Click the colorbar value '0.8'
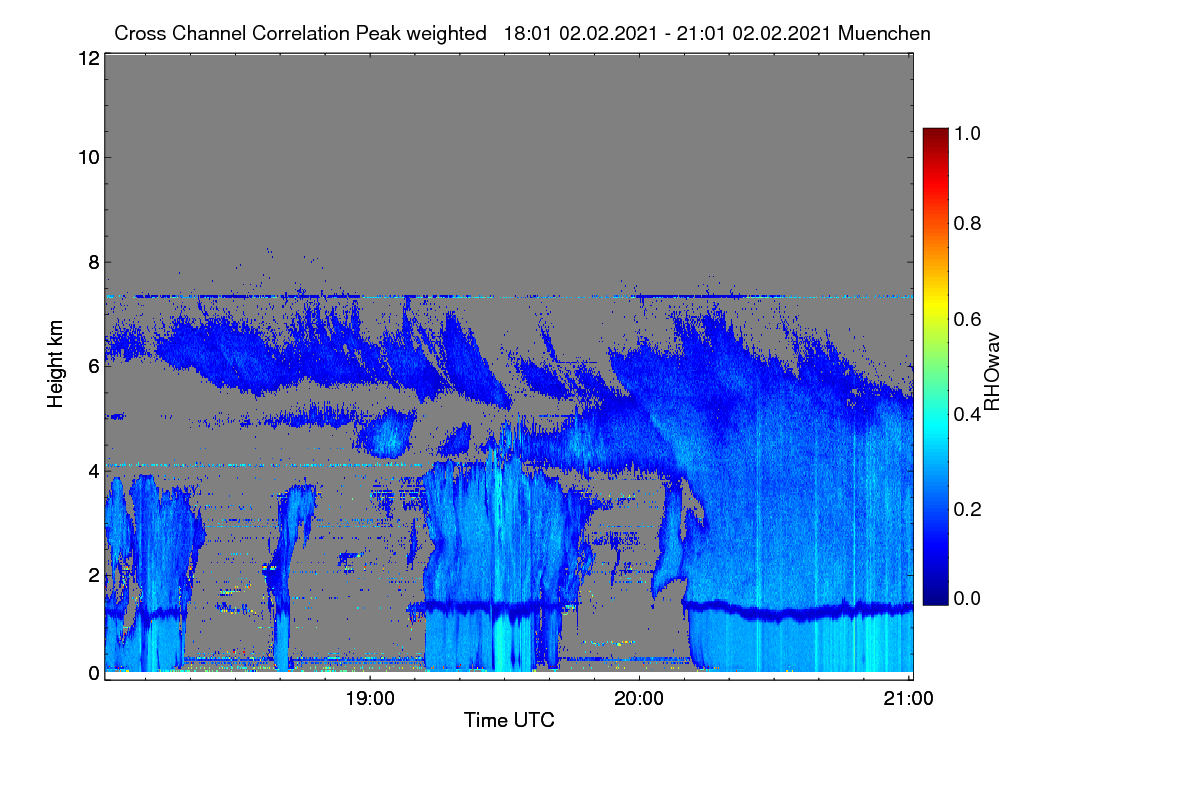 click(x=968, y=224)
